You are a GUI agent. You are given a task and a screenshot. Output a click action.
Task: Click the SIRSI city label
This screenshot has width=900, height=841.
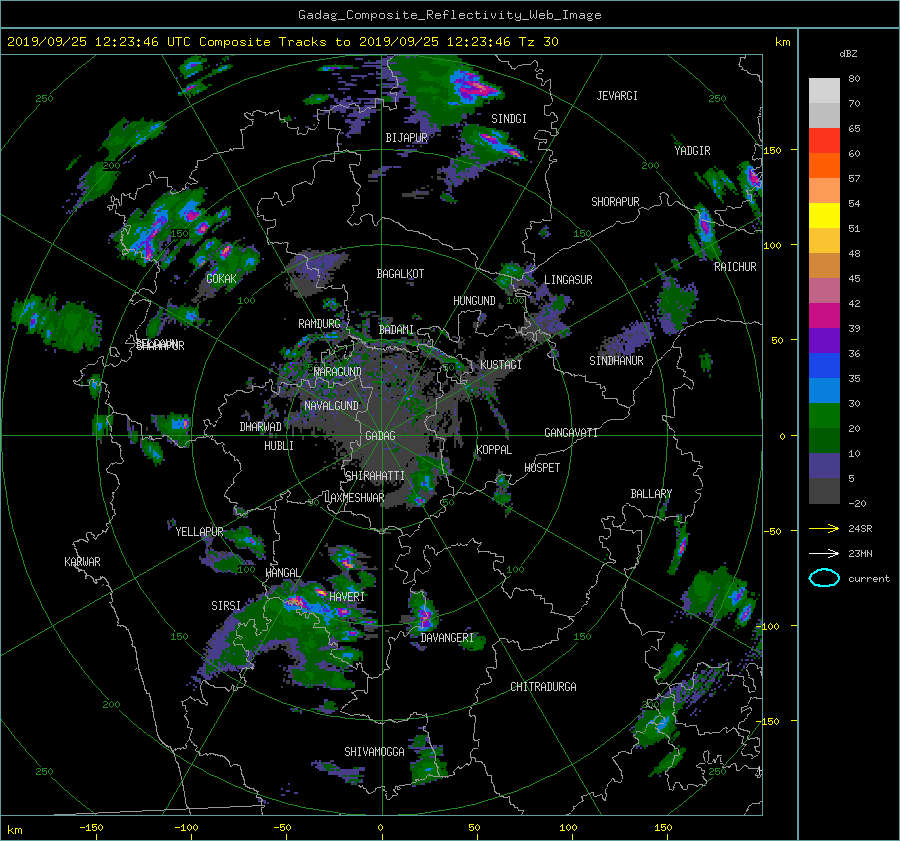tap(226, 606)
